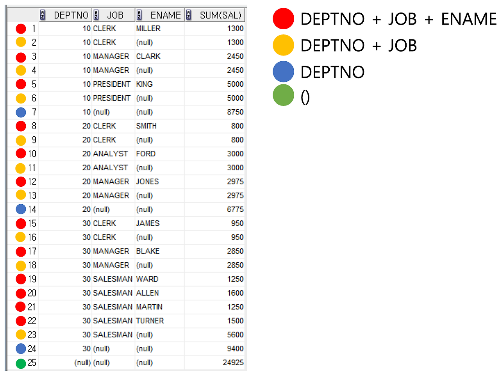Click the (null) JOB cell in row 7
The height and width of the screenshot is (375, 500).
(x=101, y=112)
